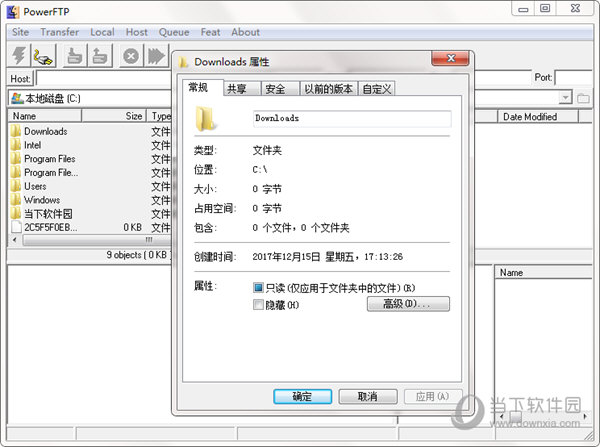
Task: Click the up-folder icon beside path dropdown
Action: pyautogui.click(x=583, y=98)
